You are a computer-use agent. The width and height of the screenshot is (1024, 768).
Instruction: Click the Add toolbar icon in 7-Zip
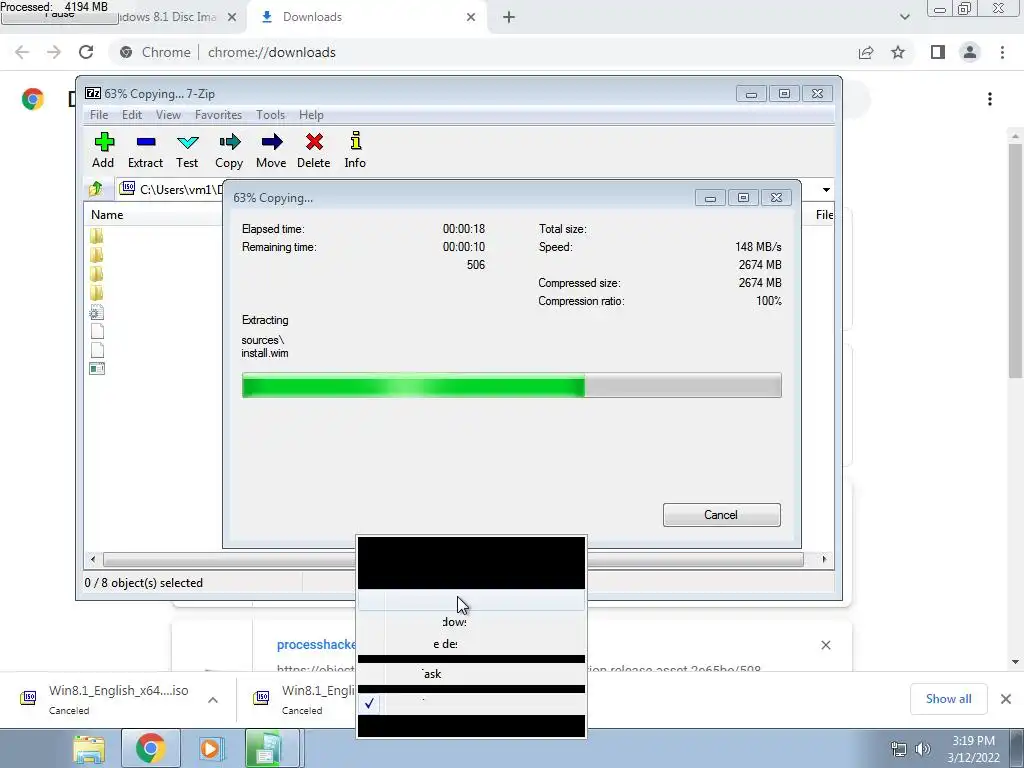103,150
